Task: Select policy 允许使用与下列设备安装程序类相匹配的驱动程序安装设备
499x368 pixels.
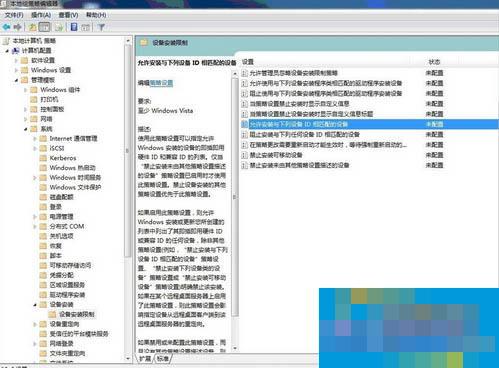Action: click(326, 83)
